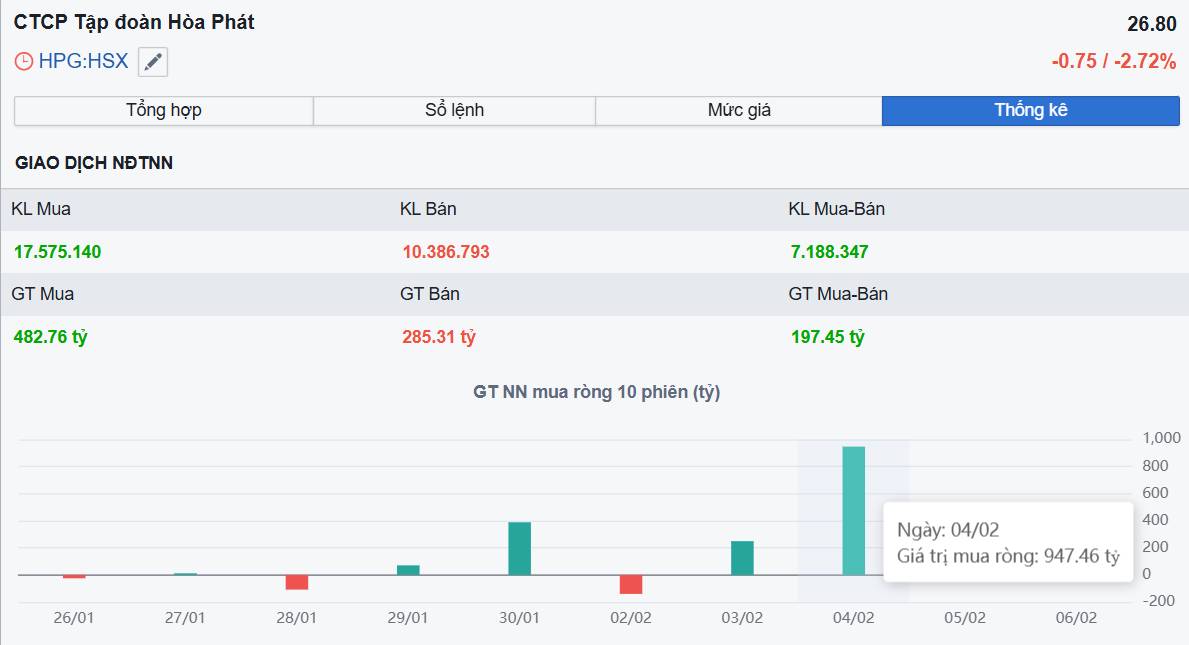Click the GT Bán value 285.31 tỷ
Image resolution: width=1189 pixels, height=645 pixels.
pyautogui.click(x=439, y=337)
